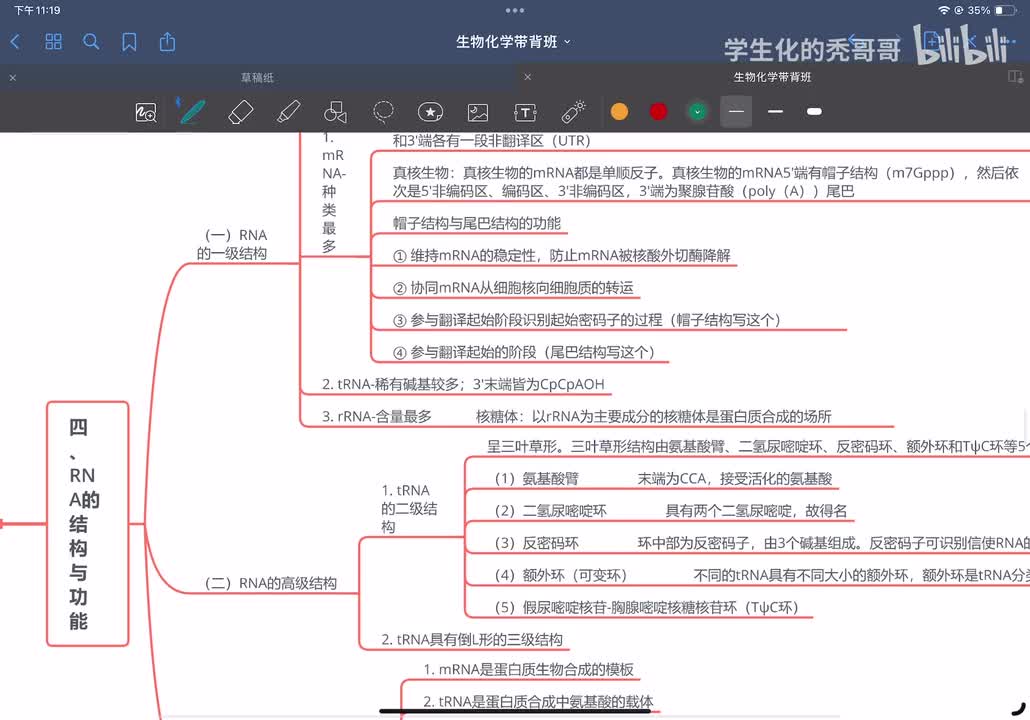Select the 1. tRNA的二级结构 node
Viewport: 1030px width, 720px height.
tap(409, 508)
